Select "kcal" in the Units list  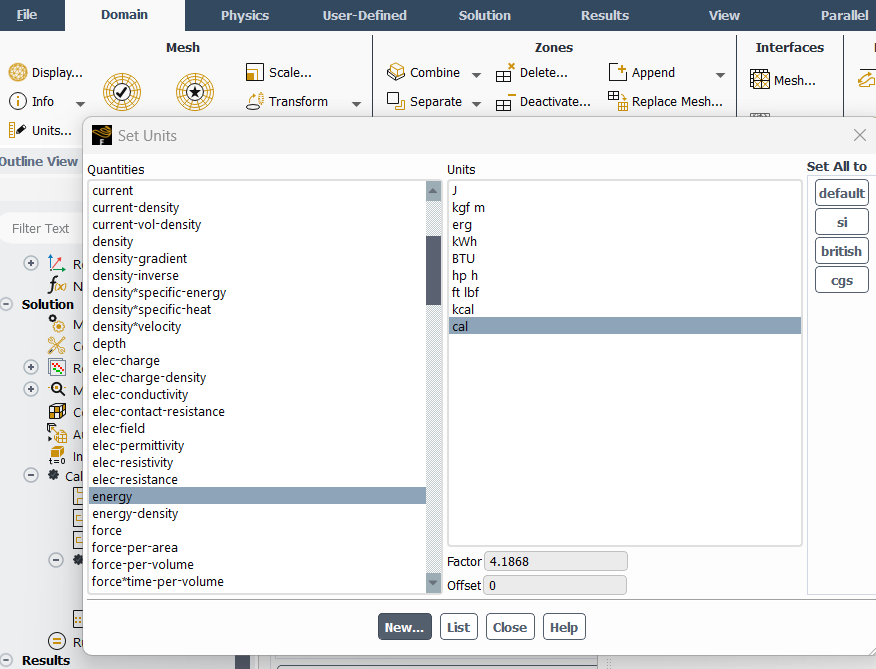click(x=625, y=309)
